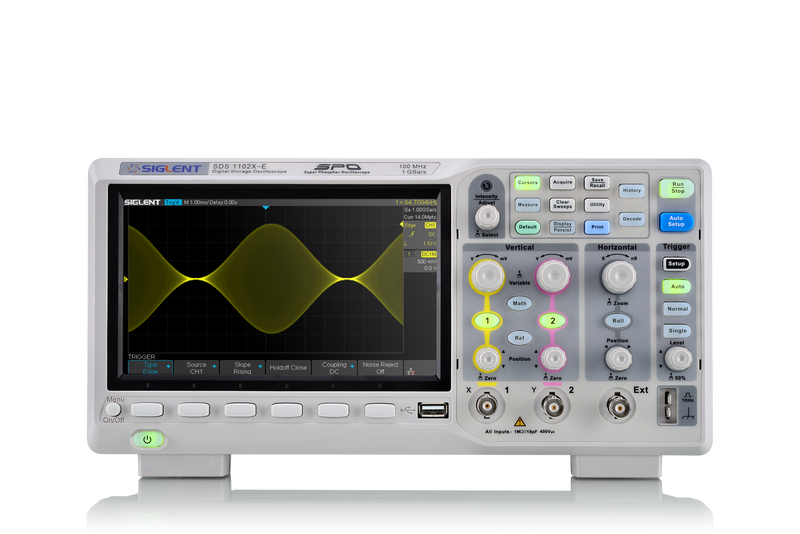Tap the yellow trigger level arrow marker
This screenshot has width=800, height=534.
pos(402,224)
